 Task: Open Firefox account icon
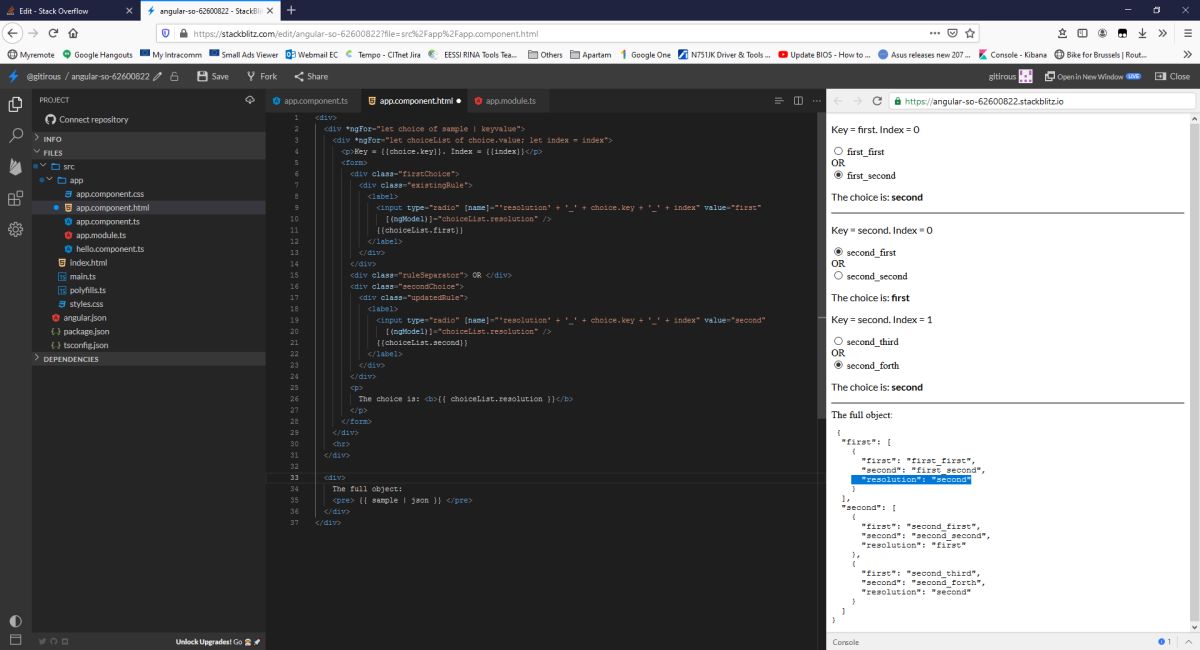click(1102, 33)
